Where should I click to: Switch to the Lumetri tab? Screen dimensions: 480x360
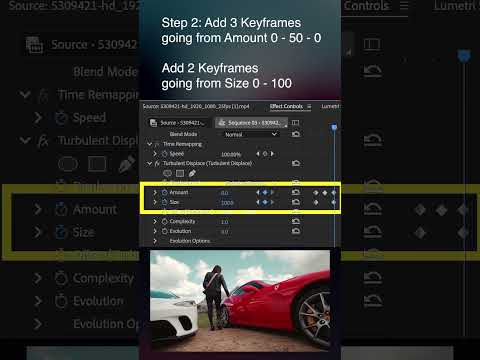pyautogui.click(x=330, y=106)
